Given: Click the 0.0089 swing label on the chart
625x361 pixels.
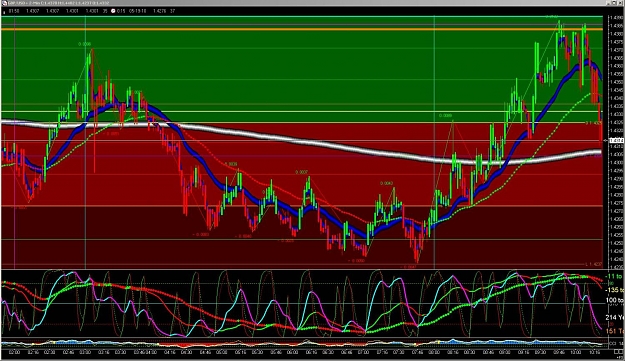Looking at the screenshot, I should (x=446, y=116).
